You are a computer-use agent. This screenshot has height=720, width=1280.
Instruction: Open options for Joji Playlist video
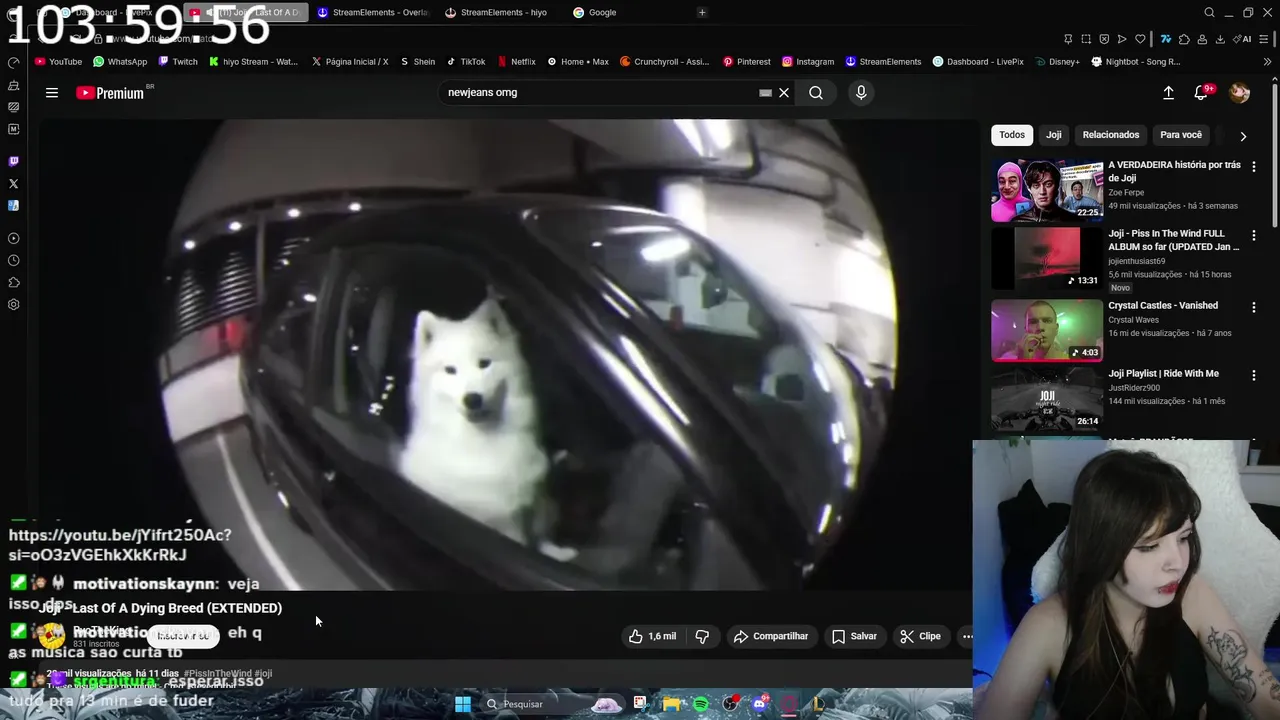[x=1254, y=375]
